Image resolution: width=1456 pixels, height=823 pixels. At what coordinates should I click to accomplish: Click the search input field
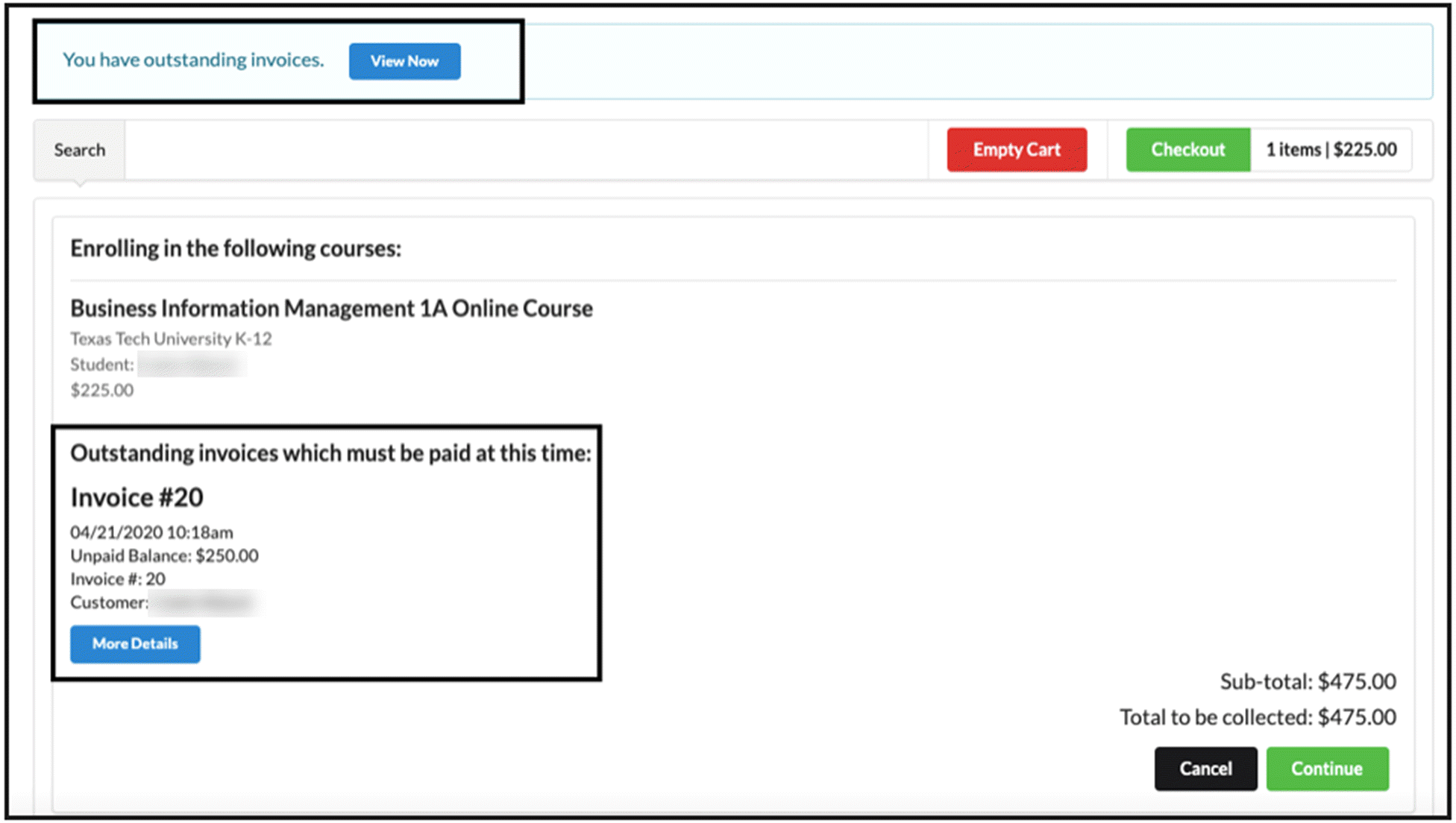527,150
